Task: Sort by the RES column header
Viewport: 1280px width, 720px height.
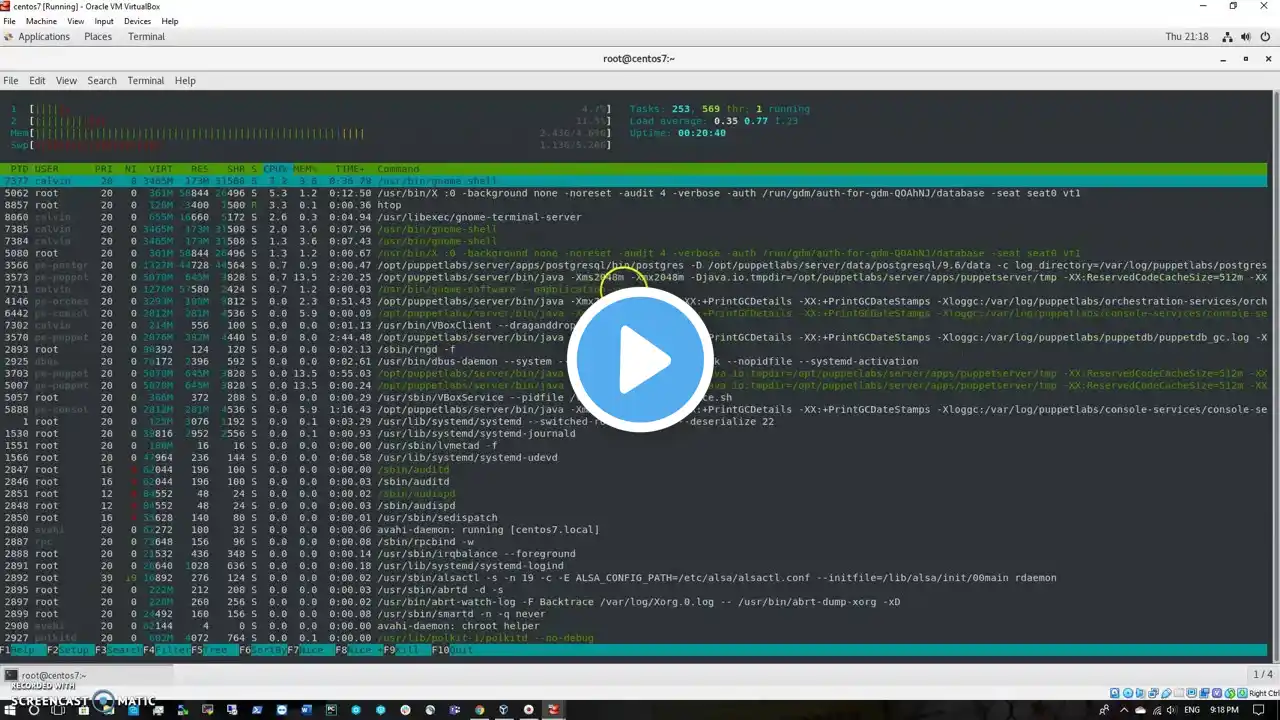Action: click(x=200, y=169)
